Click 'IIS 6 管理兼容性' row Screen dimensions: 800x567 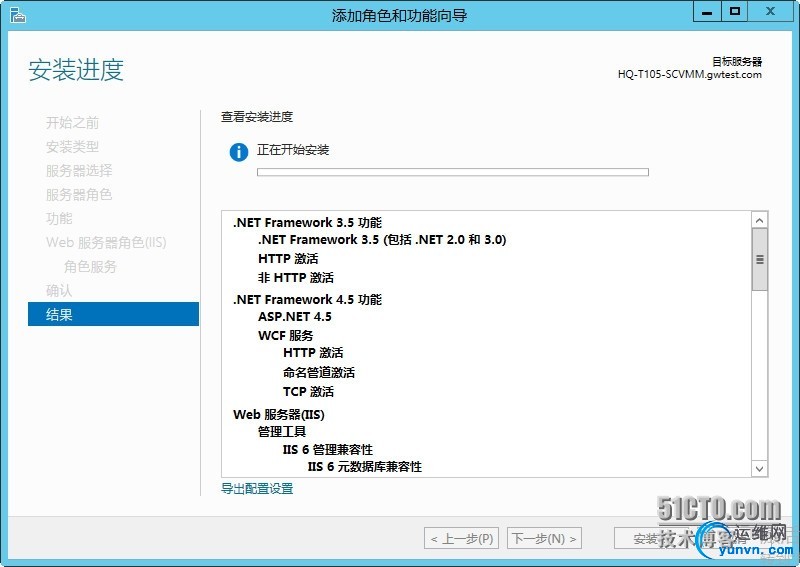point(328,449)
